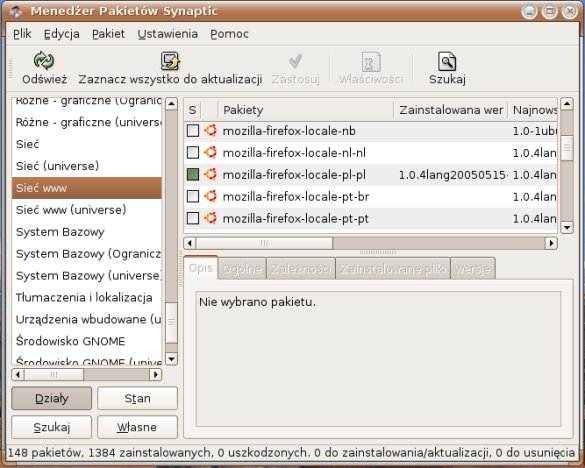Toggle installed status box of mozilla-firefox-locale-pl-pl
The width and height of the screenshot is (585, 468).
point(193,174)
